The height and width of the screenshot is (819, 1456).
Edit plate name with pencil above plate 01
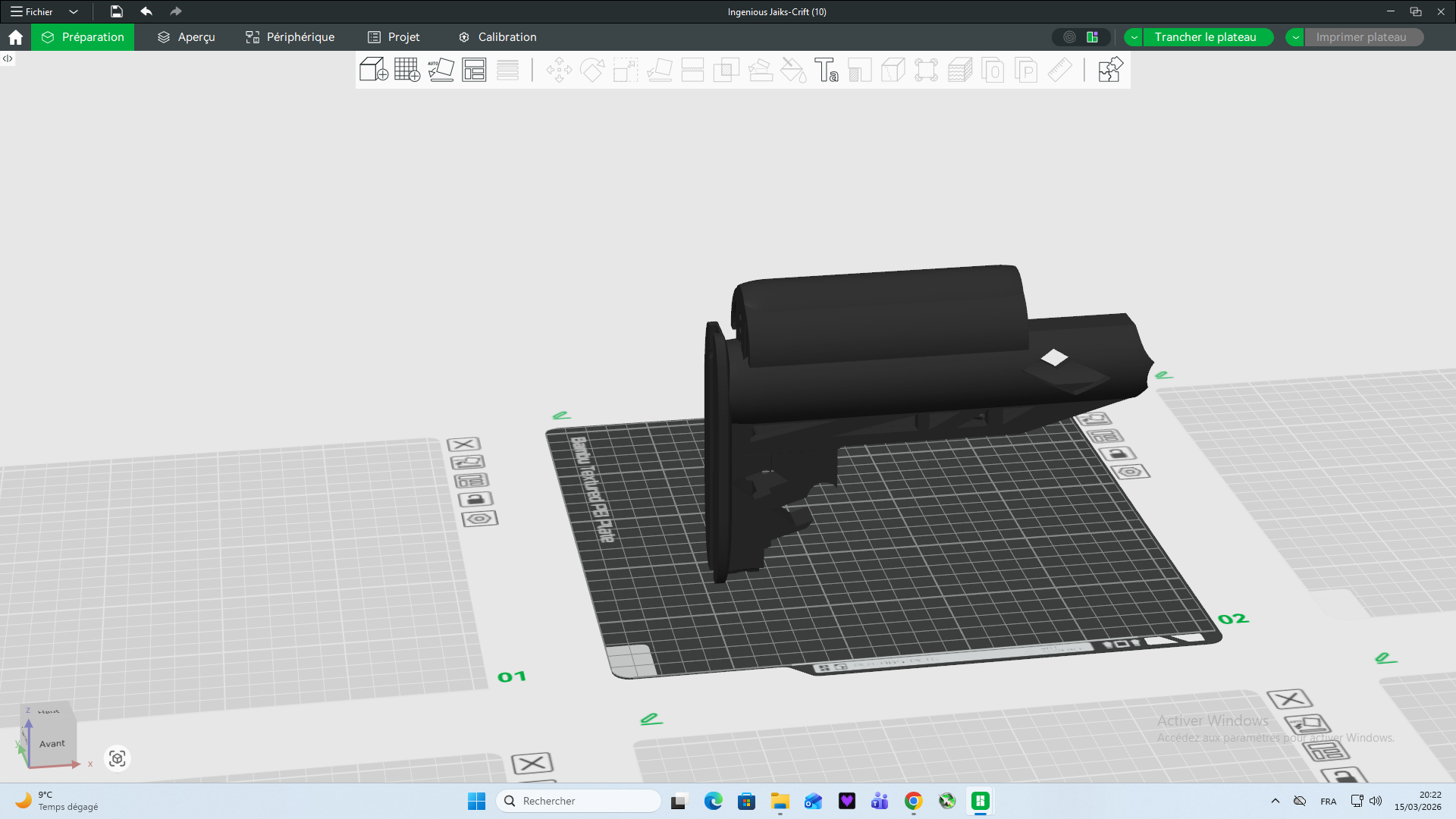pyautogui.click(x=561, y=415)
